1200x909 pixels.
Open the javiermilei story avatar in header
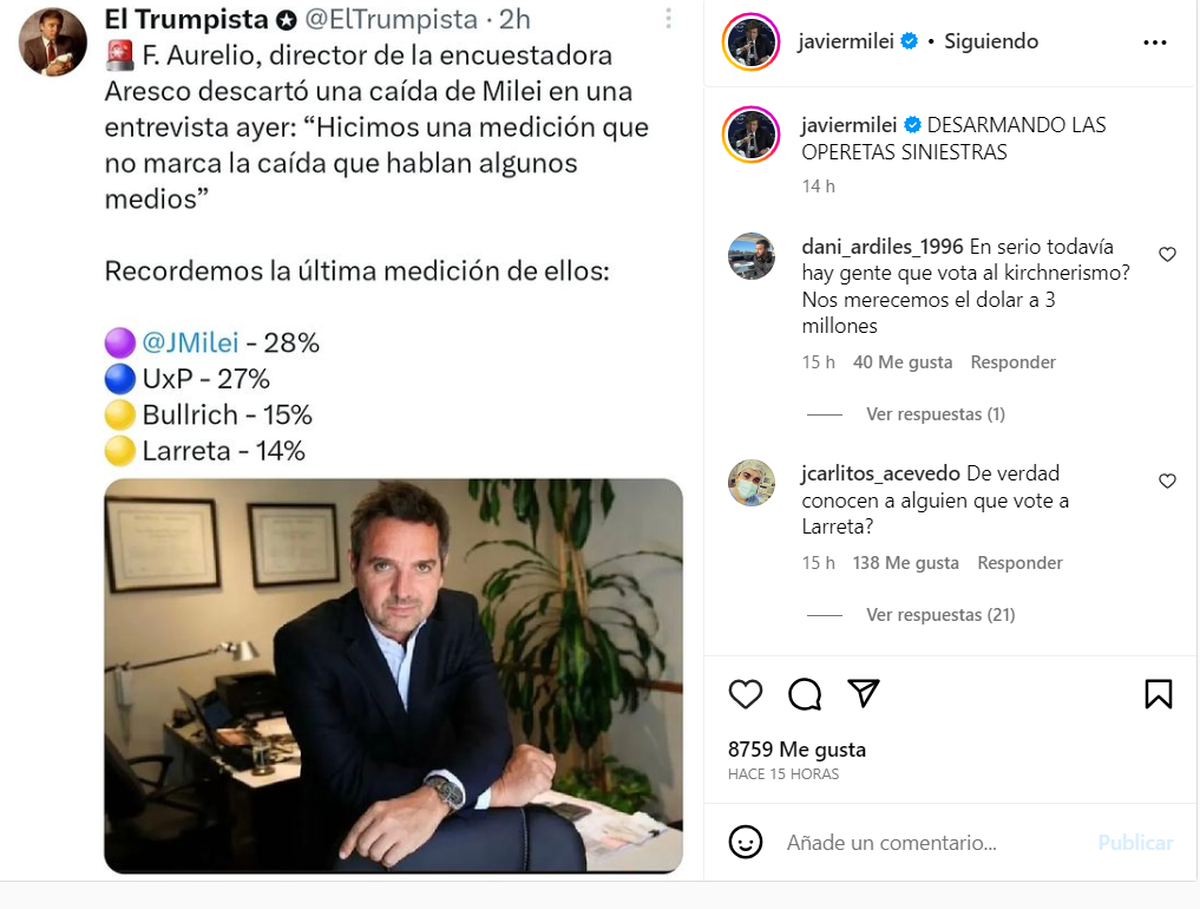(750, 41)
